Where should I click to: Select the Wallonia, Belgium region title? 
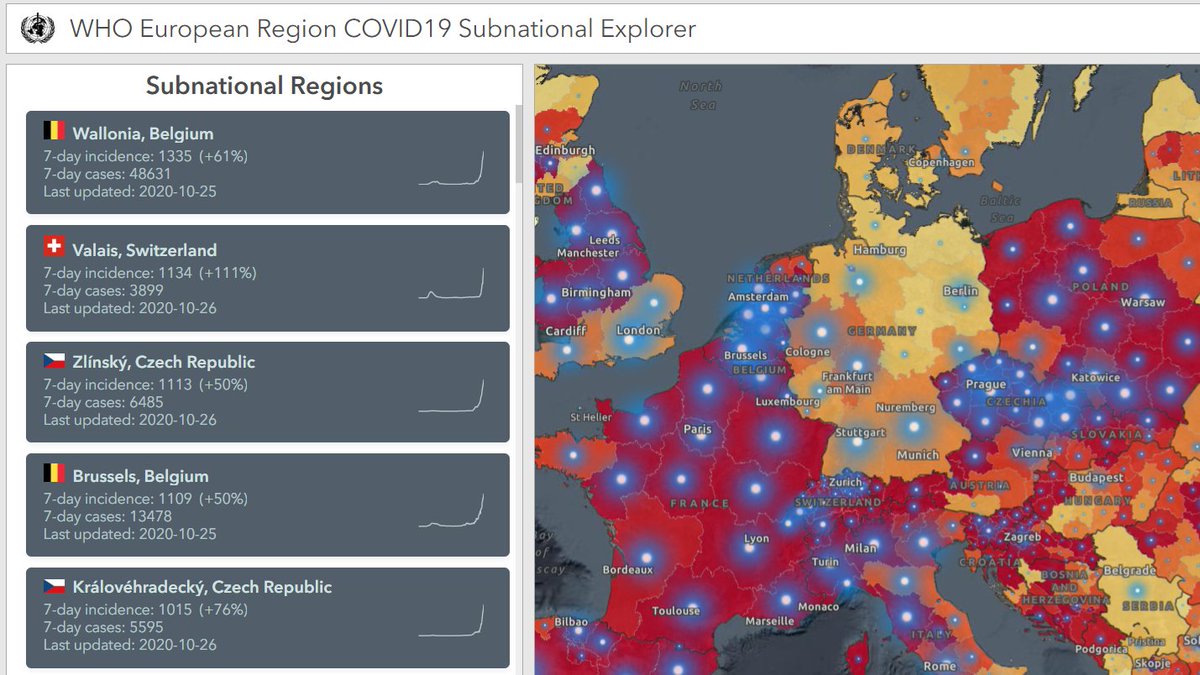(x=142, y=133)
